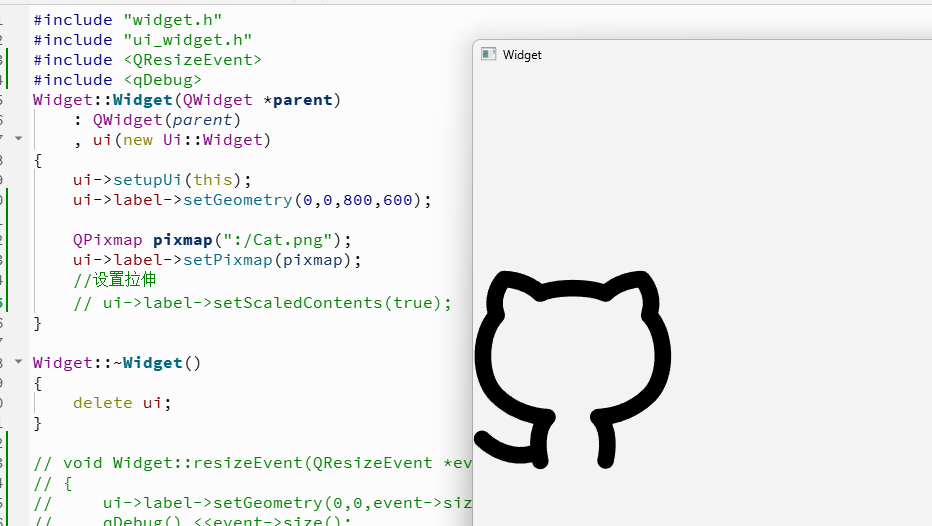This screenshot has width=932, height=526.
Task: Click the commented setGeometry(0,0,event->siz line
Action: (253, 503)
